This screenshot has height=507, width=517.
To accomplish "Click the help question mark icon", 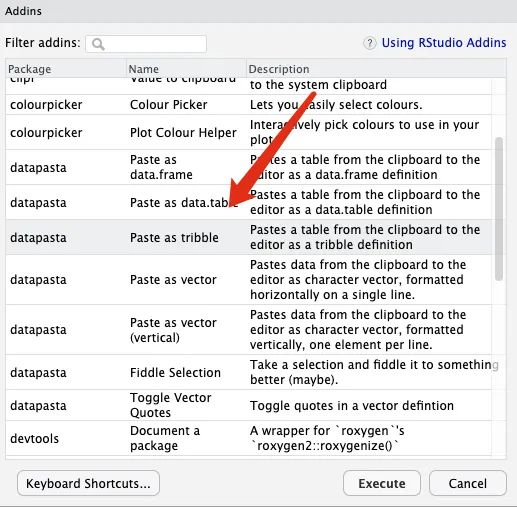I will point(369,43).
